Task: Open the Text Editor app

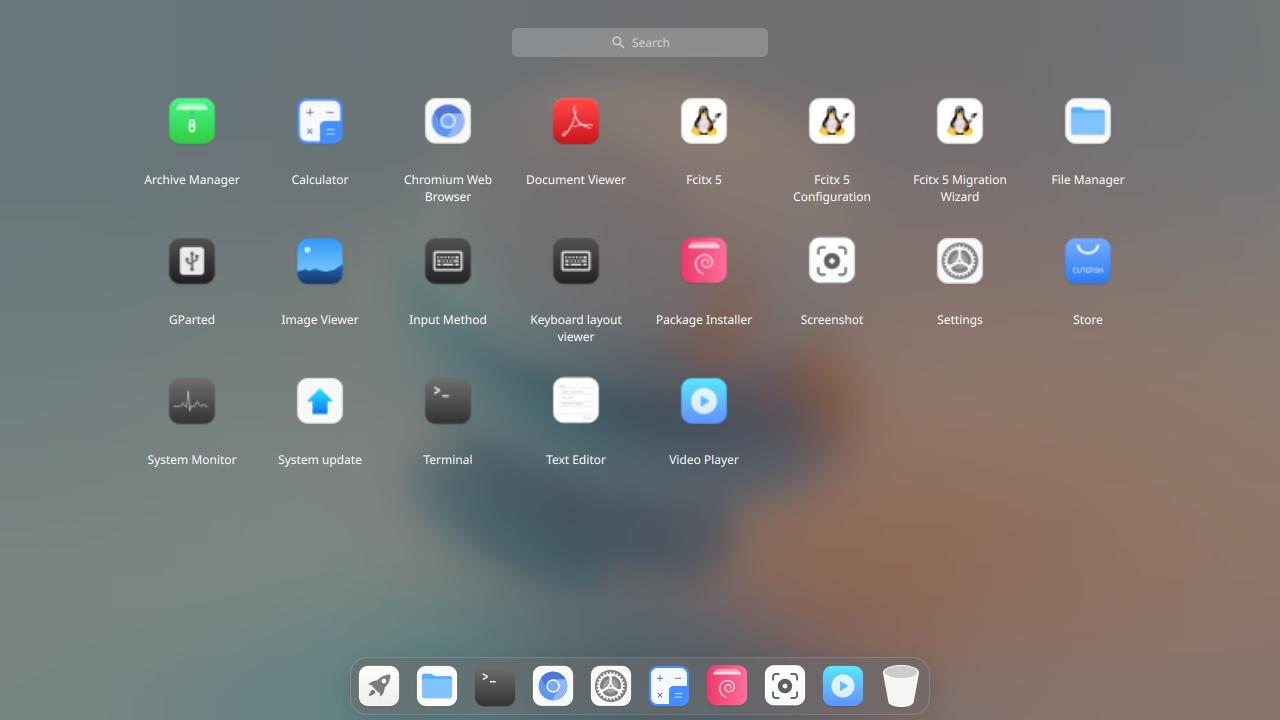Action: coord(576,401)
